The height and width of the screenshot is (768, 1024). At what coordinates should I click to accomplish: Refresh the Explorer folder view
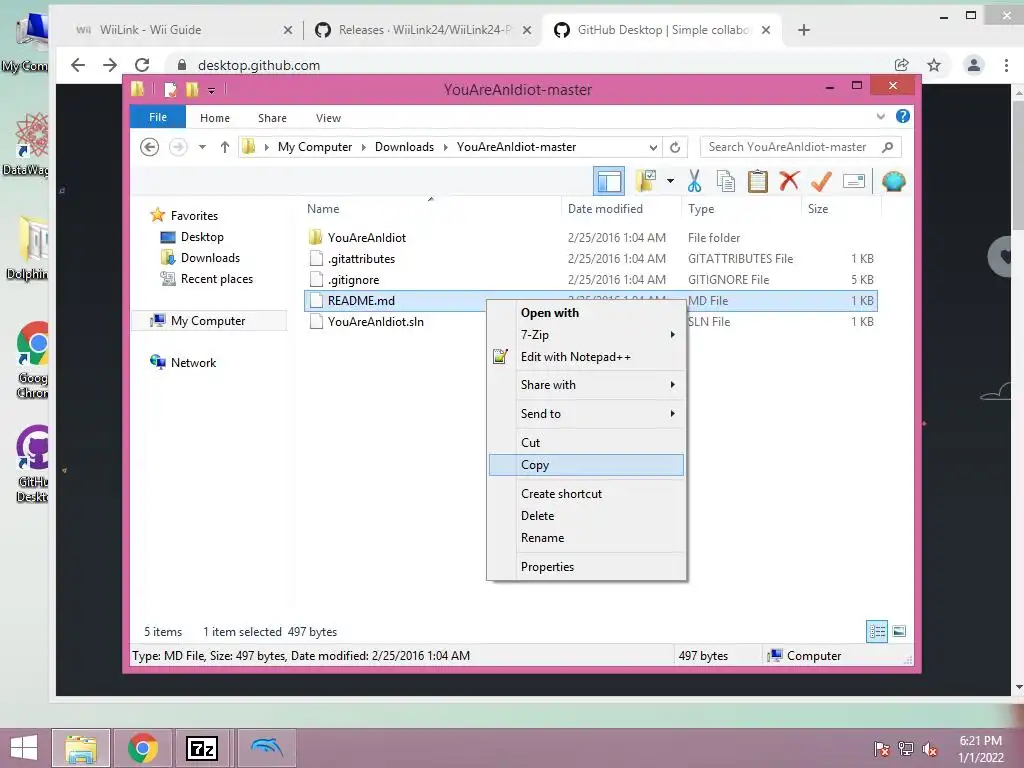click(x=675, y=147)
